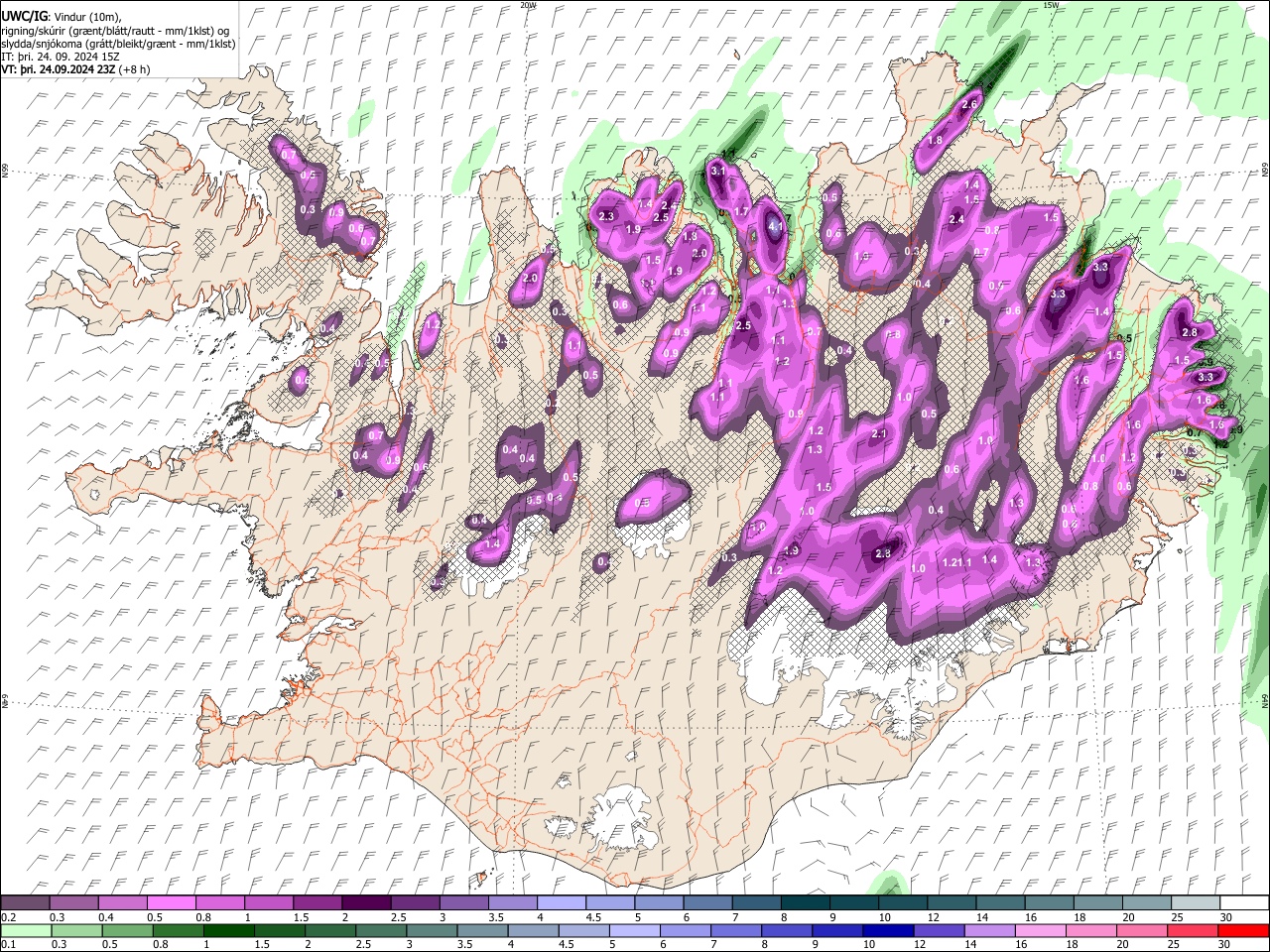Pick bottom-row hot pink swatch between 20 and 25
1270x952 pixels.
tap(1143, 930)
